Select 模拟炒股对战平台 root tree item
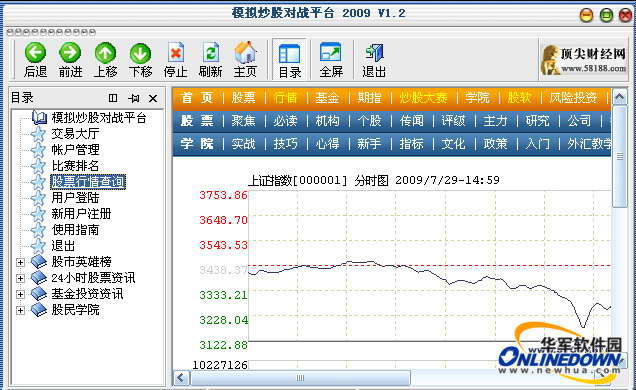636x390 pixels. tap(99, 118)
